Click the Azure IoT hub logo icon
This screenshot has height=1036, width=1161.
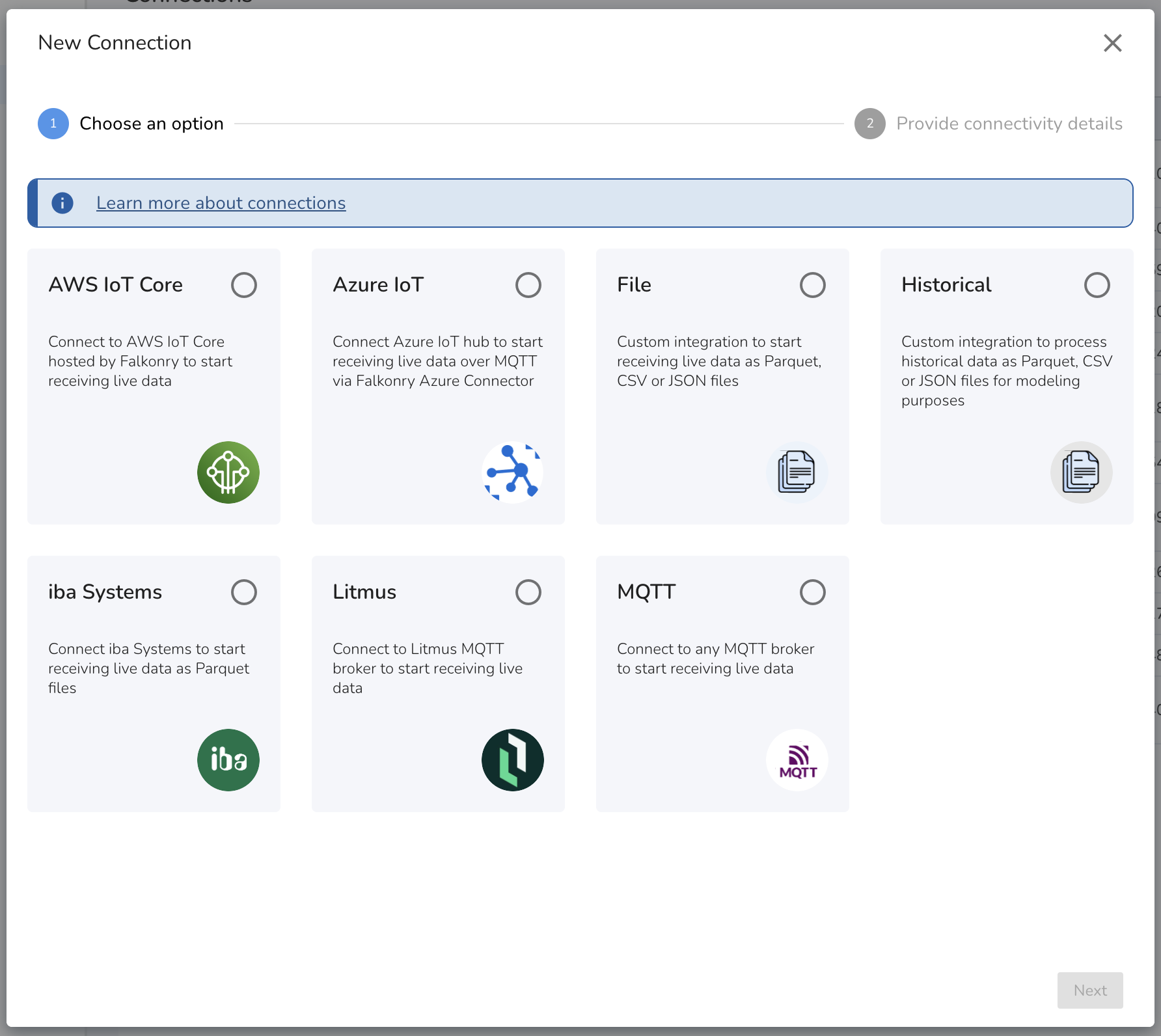(513, 472)
